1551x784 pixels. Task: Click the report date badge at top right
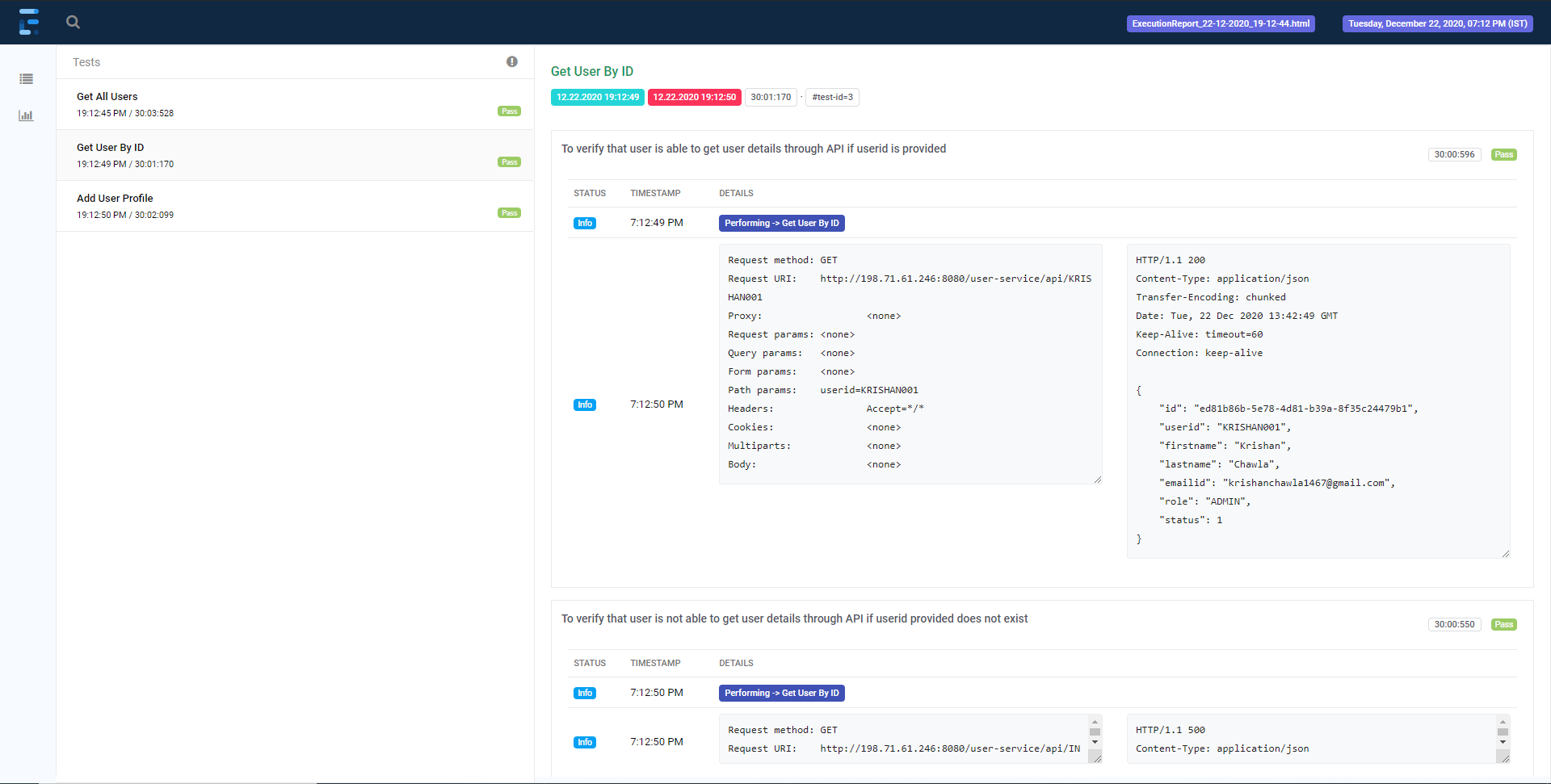tap(1438, 23)
